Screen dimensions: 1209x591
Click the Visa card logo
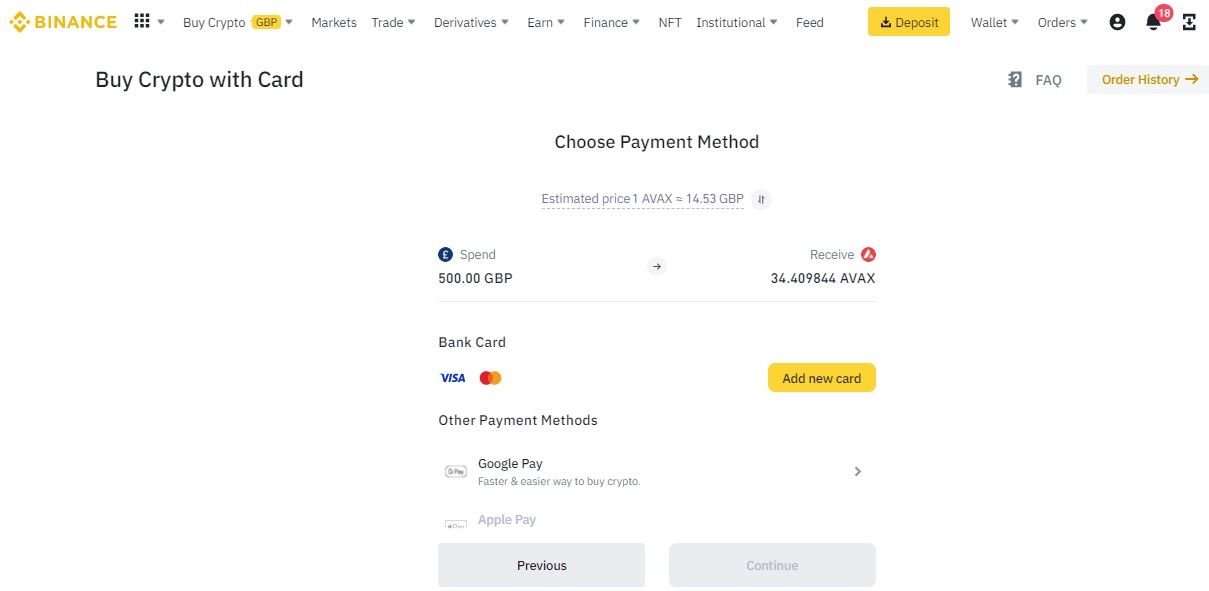click(453, 378)
